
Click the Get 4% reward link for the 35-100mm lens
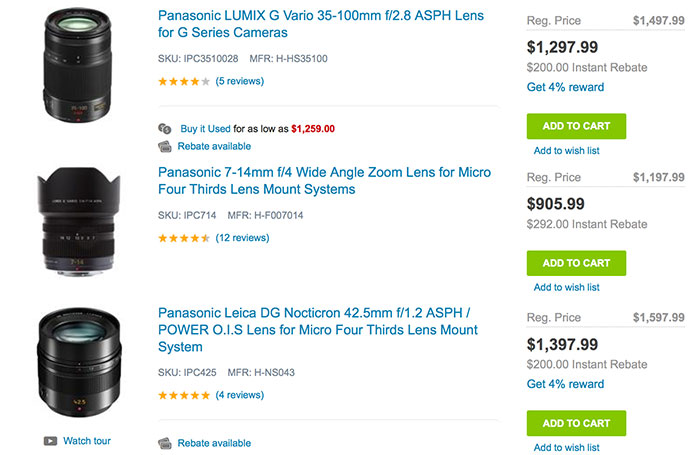565,87
